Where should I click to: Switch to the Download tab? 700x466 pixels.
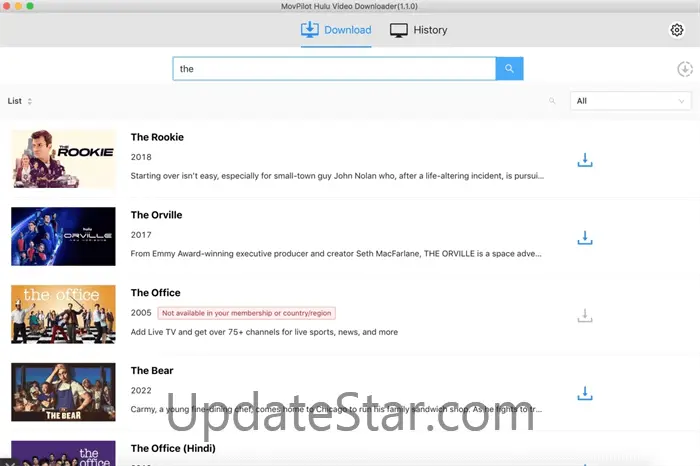(336, 30)
